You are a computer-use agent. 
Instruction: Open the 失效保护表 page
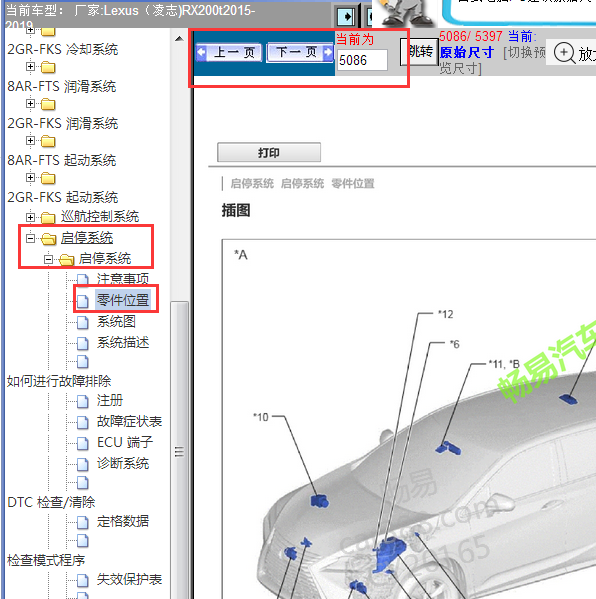point(129,579)
